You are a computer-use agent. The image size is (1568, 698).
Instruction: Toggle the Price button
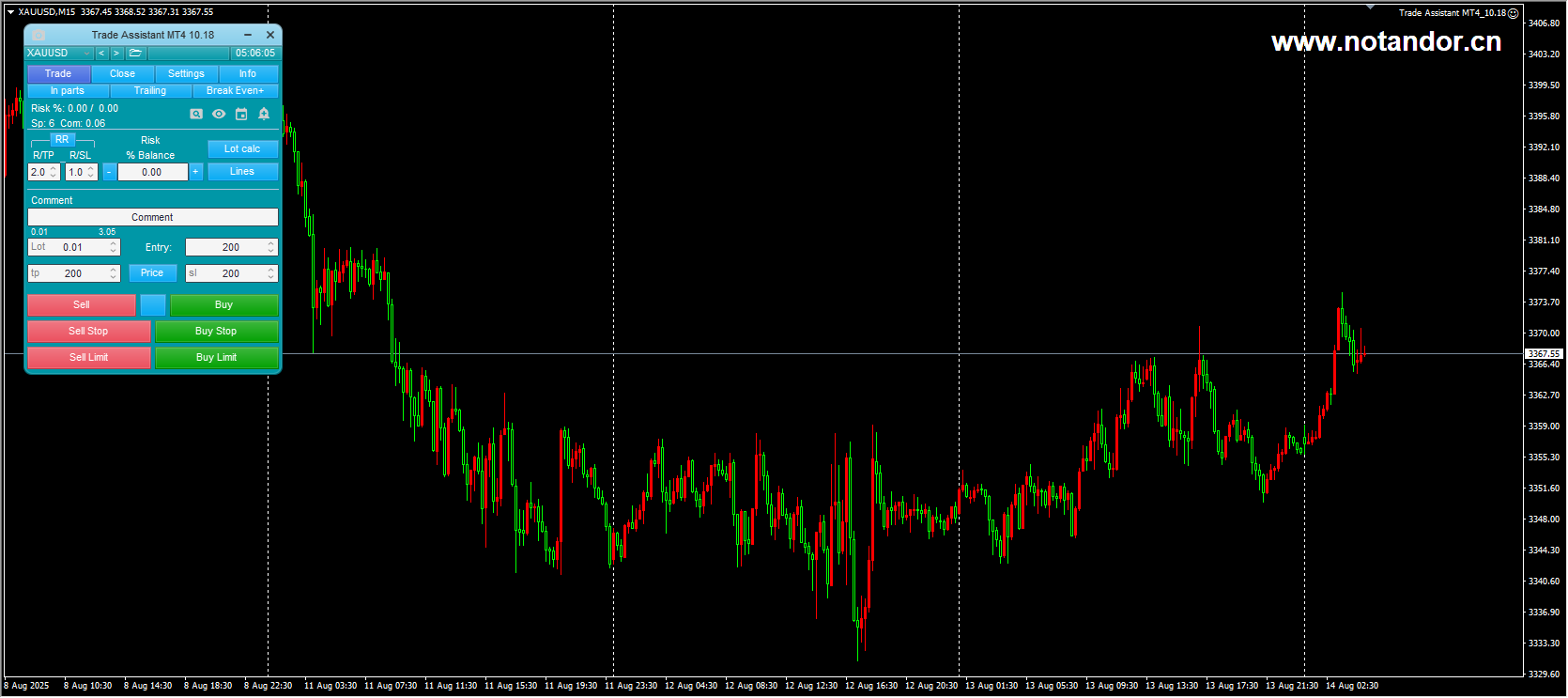click(152, 273)
